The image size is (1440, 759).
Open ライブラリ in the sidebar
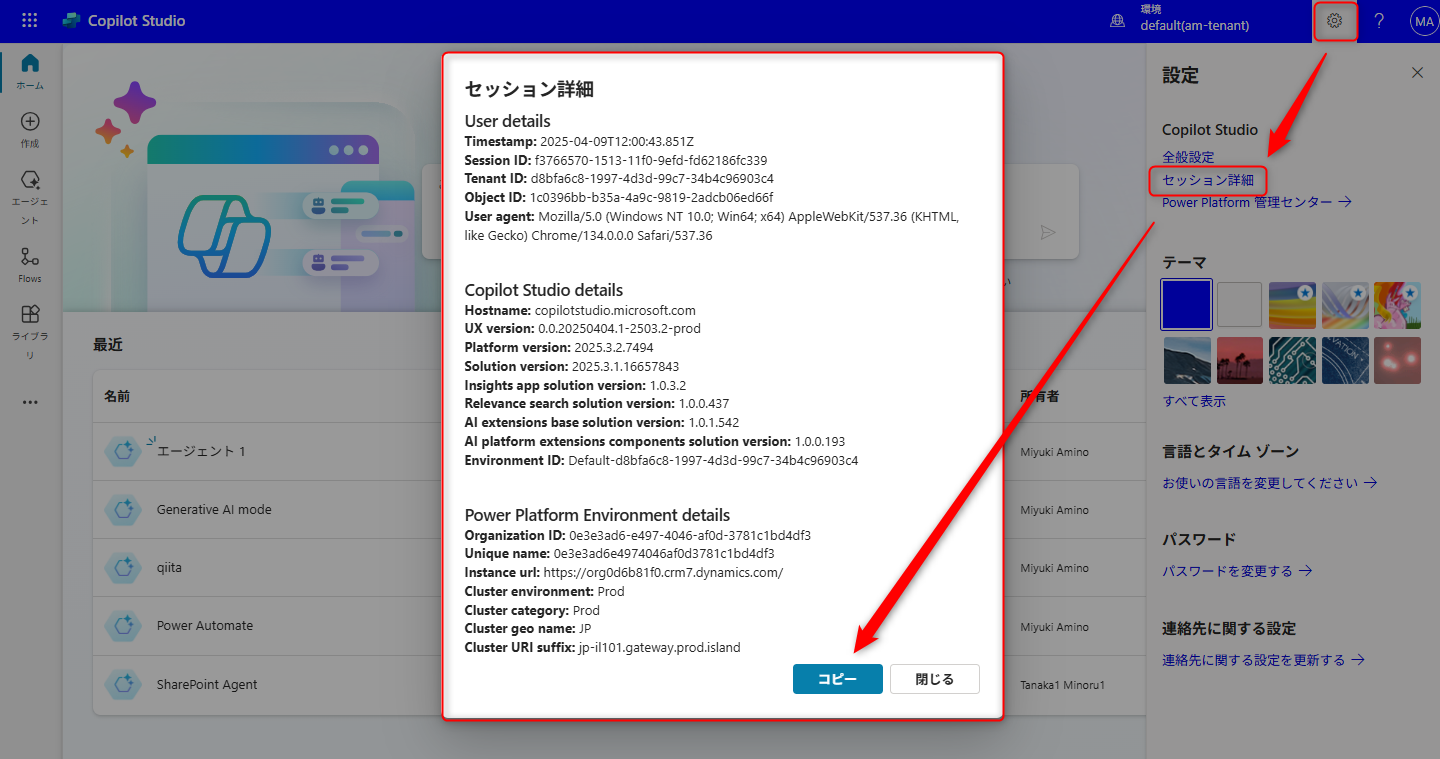point(30,333)
